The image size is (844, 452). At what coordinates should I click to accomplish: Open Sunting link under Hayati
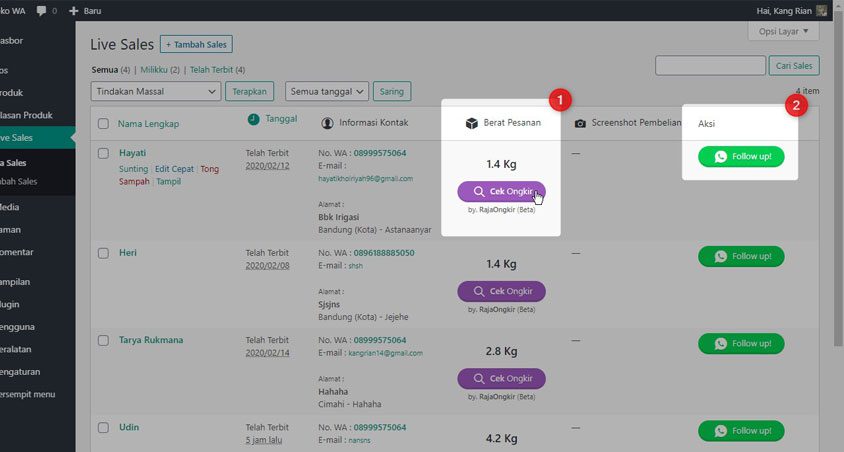point(133,168)
